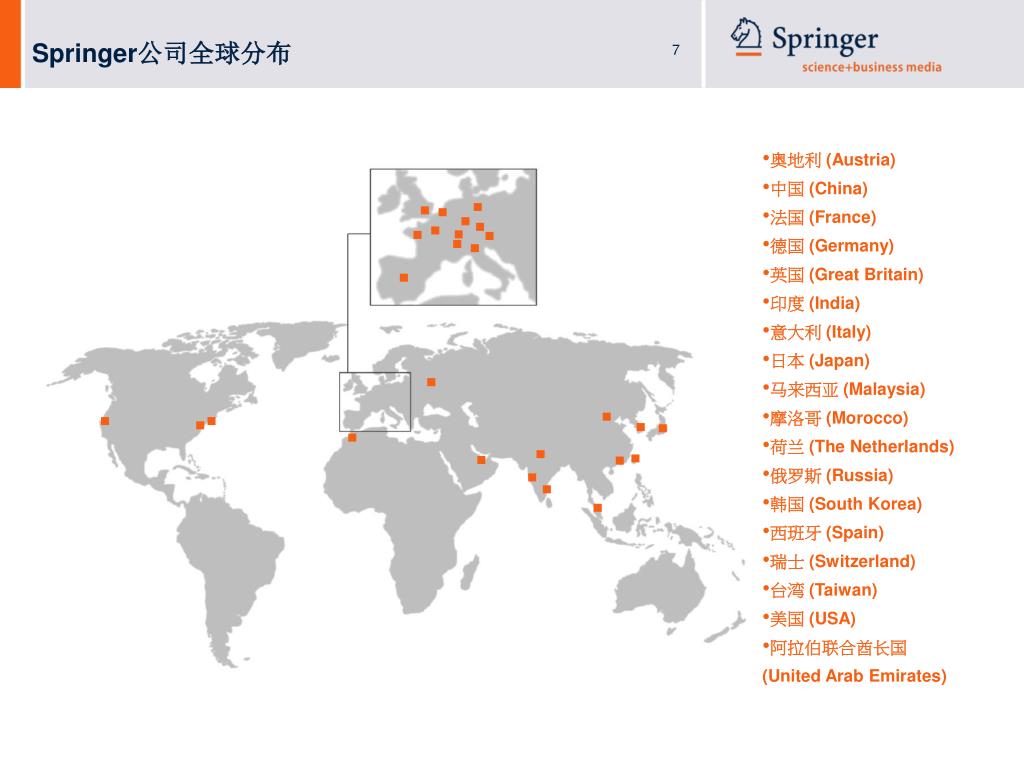Click the Europe inset map box
The image size is (1024, 768).
coord(453,237)
